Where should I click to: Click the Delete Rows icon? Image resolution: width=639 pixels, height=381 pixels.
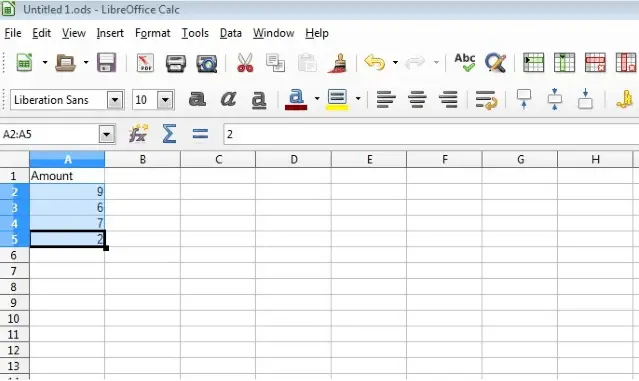coord(595,63)
